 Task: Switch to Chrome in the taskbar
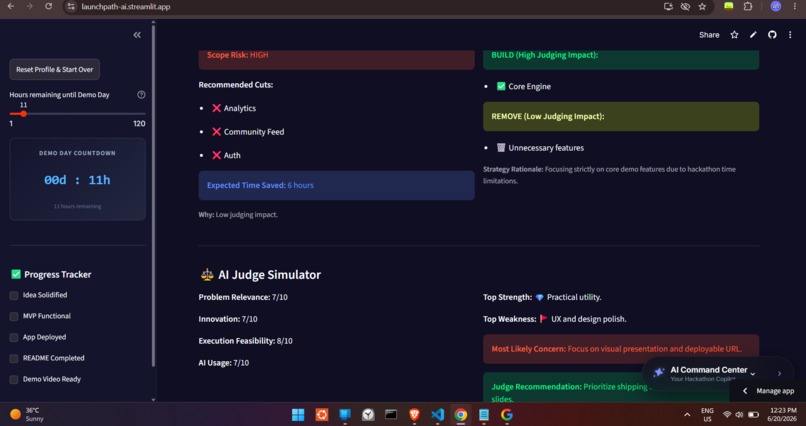point(461,414)
